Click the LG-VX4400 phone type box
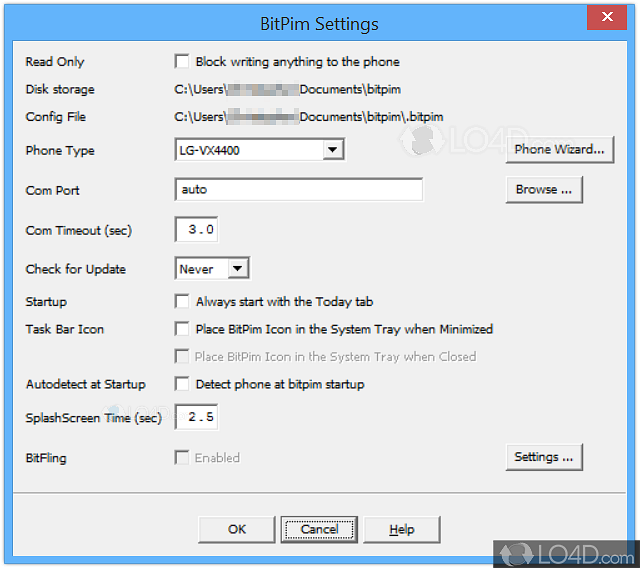This screenshot has width=640, height=568. coord(248,150)
